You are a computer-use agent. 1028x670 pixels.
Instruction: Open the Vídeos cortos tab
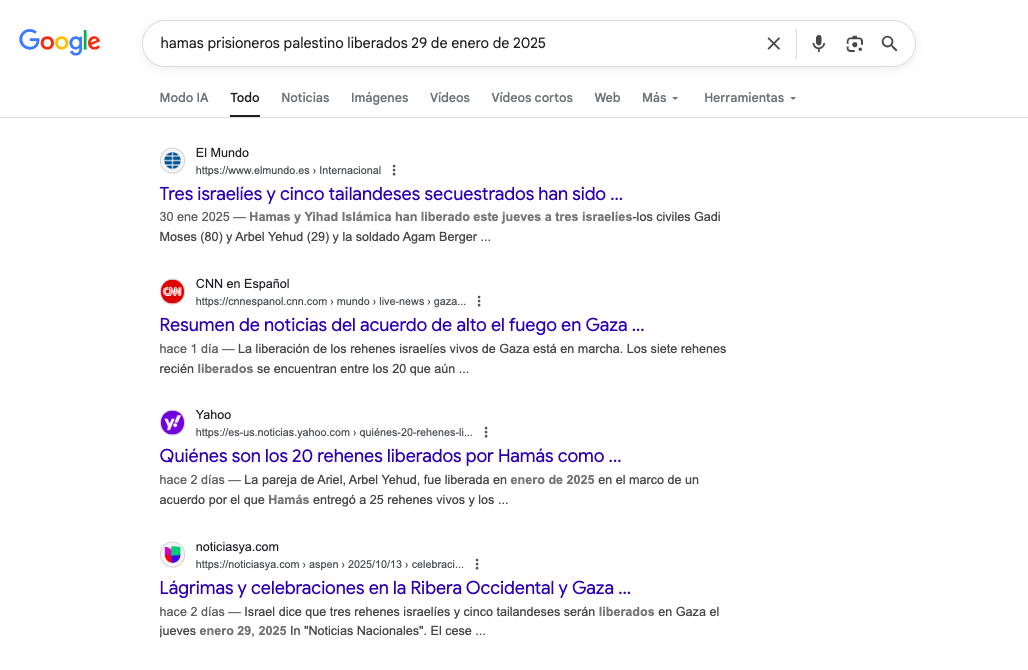click(x=531, y=98)
